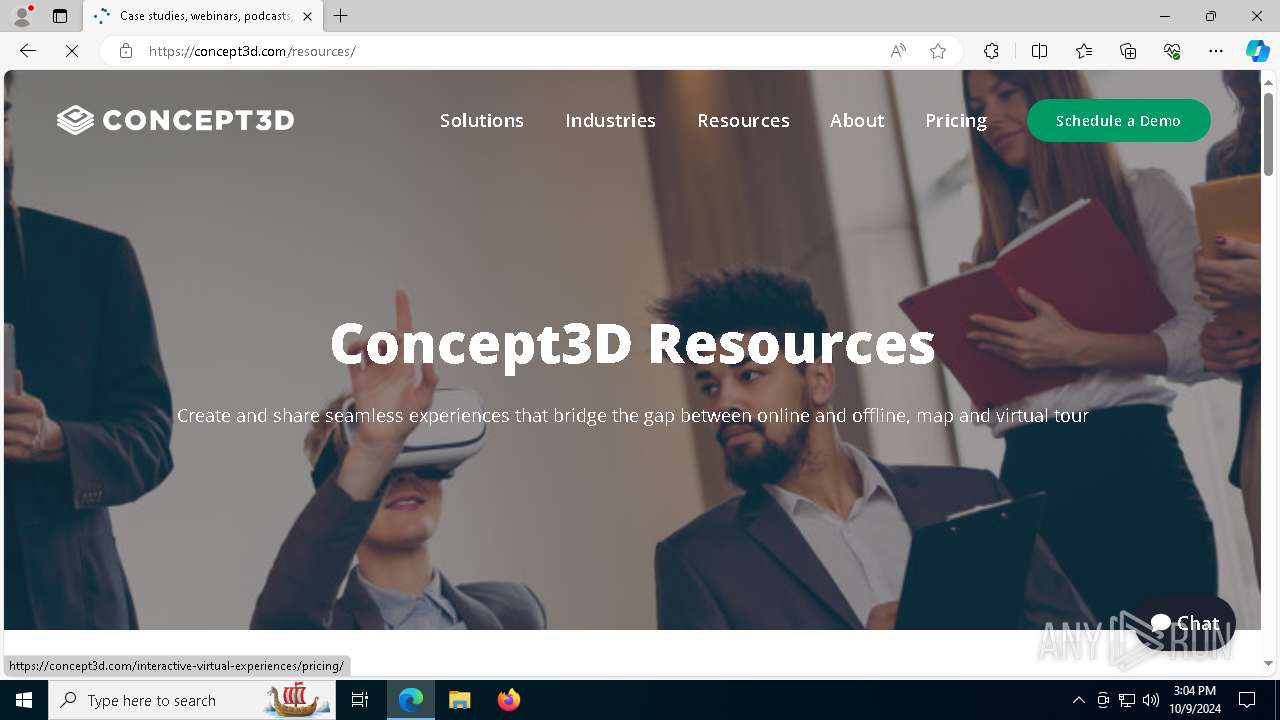Open Tab actions menu
Image resolution: width=1280 pixels, height=720 pixels.
pos(60,16)
